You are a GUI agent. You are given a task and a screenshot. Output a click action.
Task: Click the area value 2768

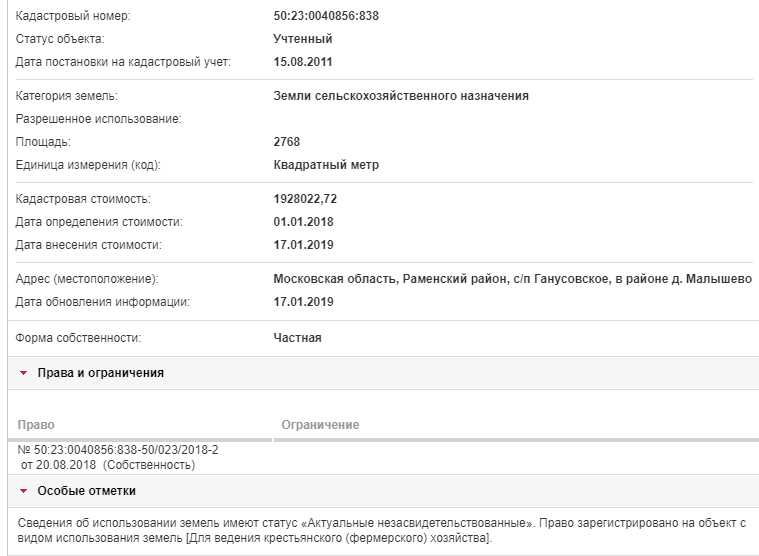click(x=287, y=142)
